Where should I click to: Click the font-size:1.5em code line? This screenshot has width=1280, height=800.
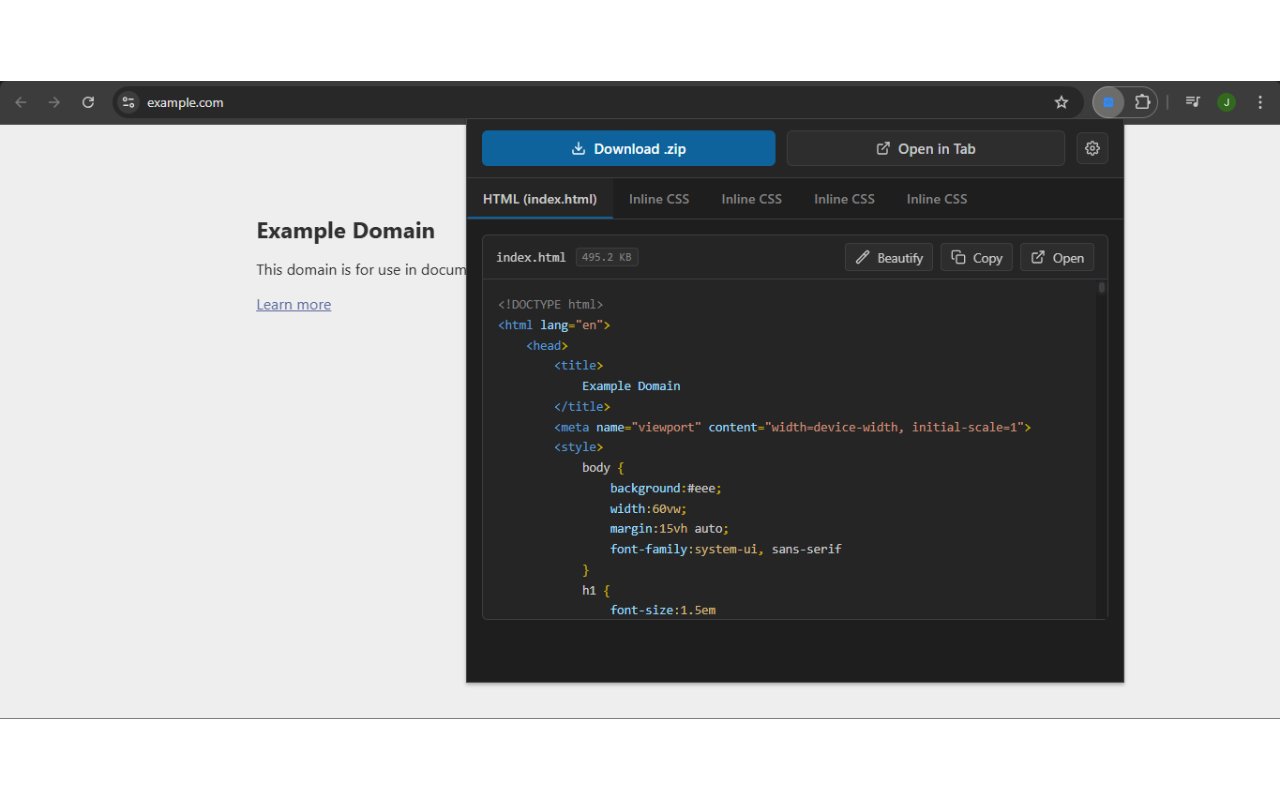tap(663, 610)
